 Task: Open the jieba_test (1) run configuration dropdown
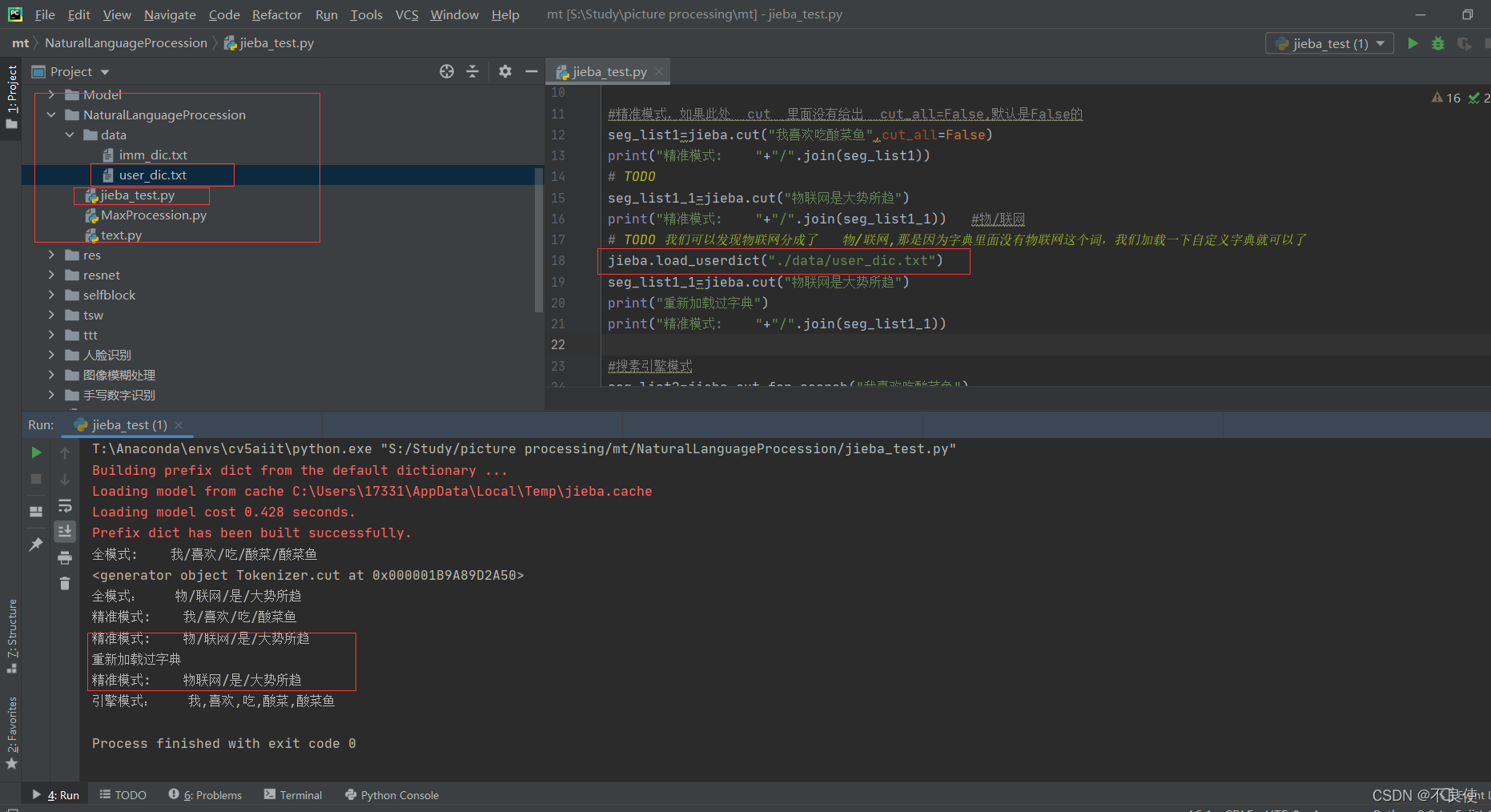[x=1329, y=43]
